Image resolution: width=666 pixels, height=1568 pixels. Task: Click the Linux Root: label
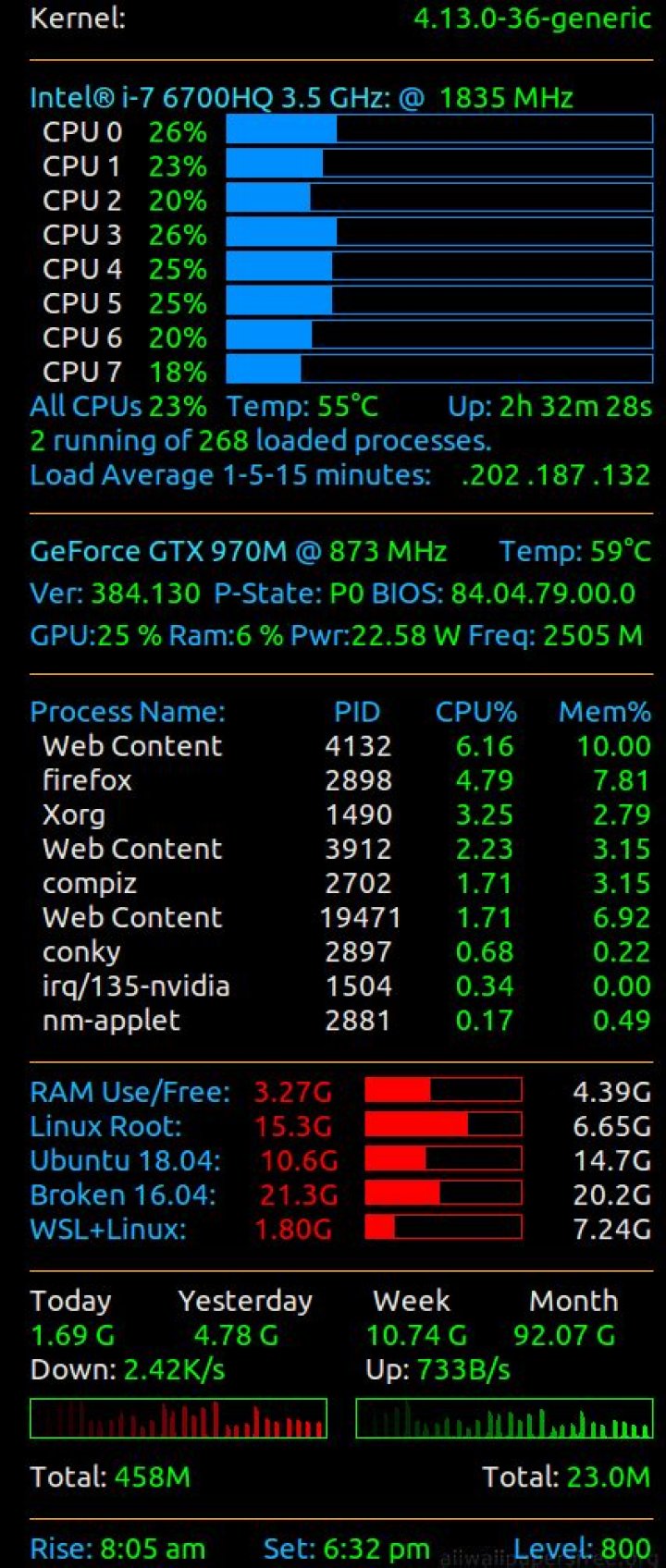point(105,1126)
